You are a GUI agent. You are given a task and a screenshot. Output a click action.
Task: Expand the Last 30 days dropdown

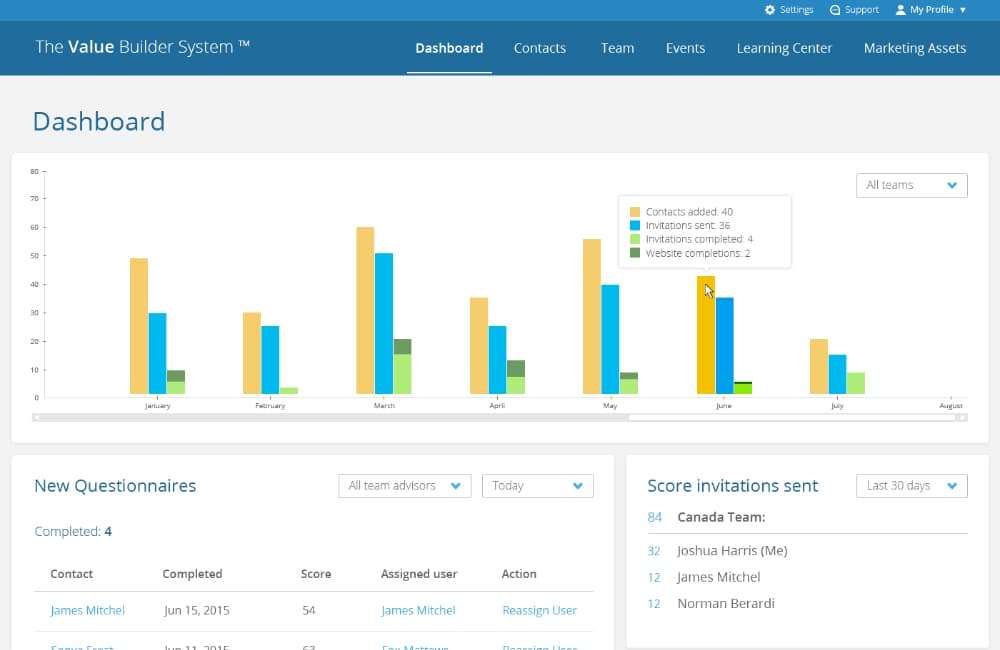pos(911,485)
